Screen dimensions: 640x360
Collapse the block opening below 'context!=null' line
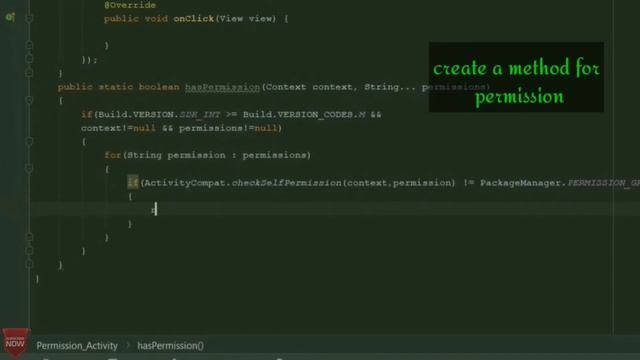(x=29, y=141)
